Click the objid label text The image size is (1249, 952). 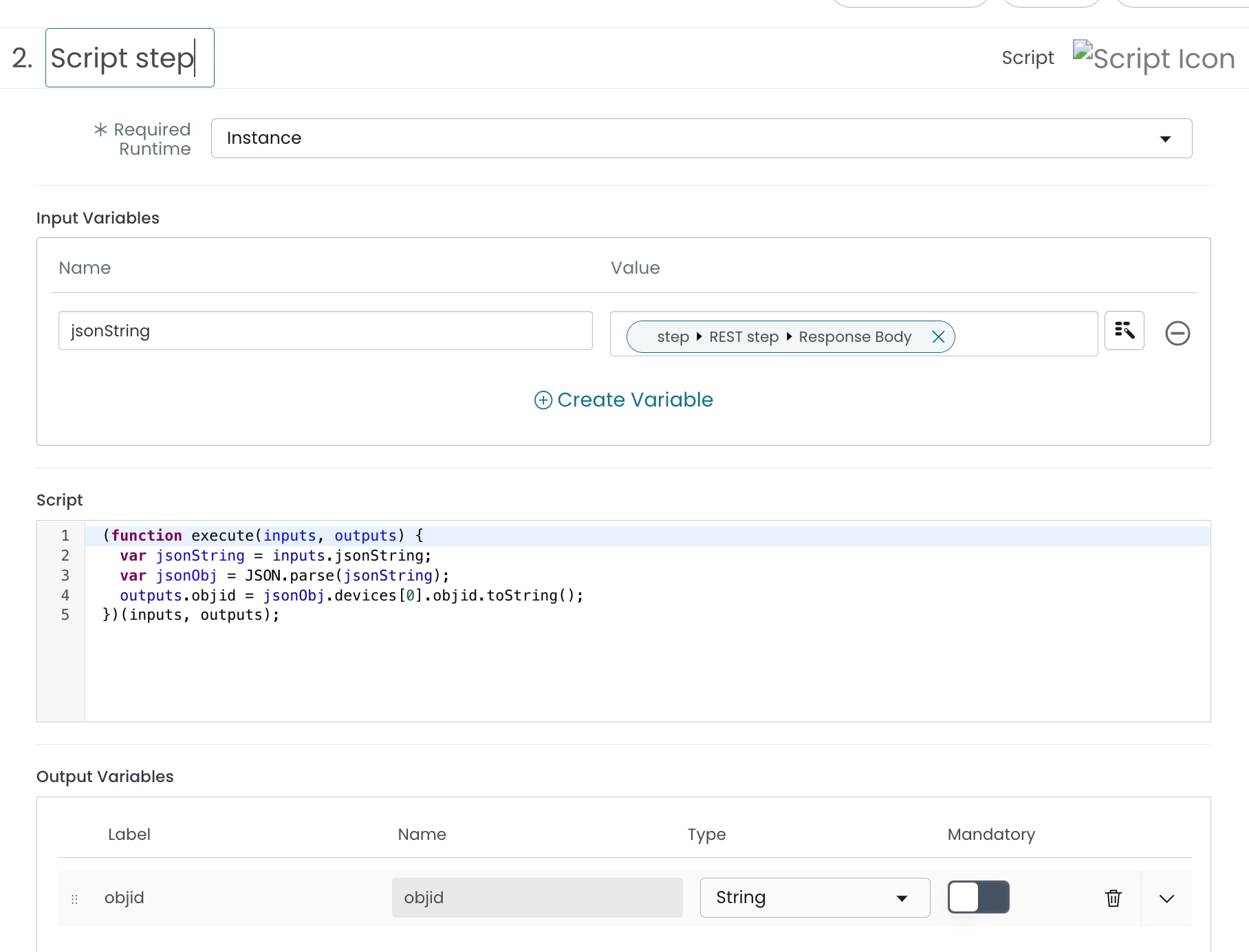tap(124, 898)
